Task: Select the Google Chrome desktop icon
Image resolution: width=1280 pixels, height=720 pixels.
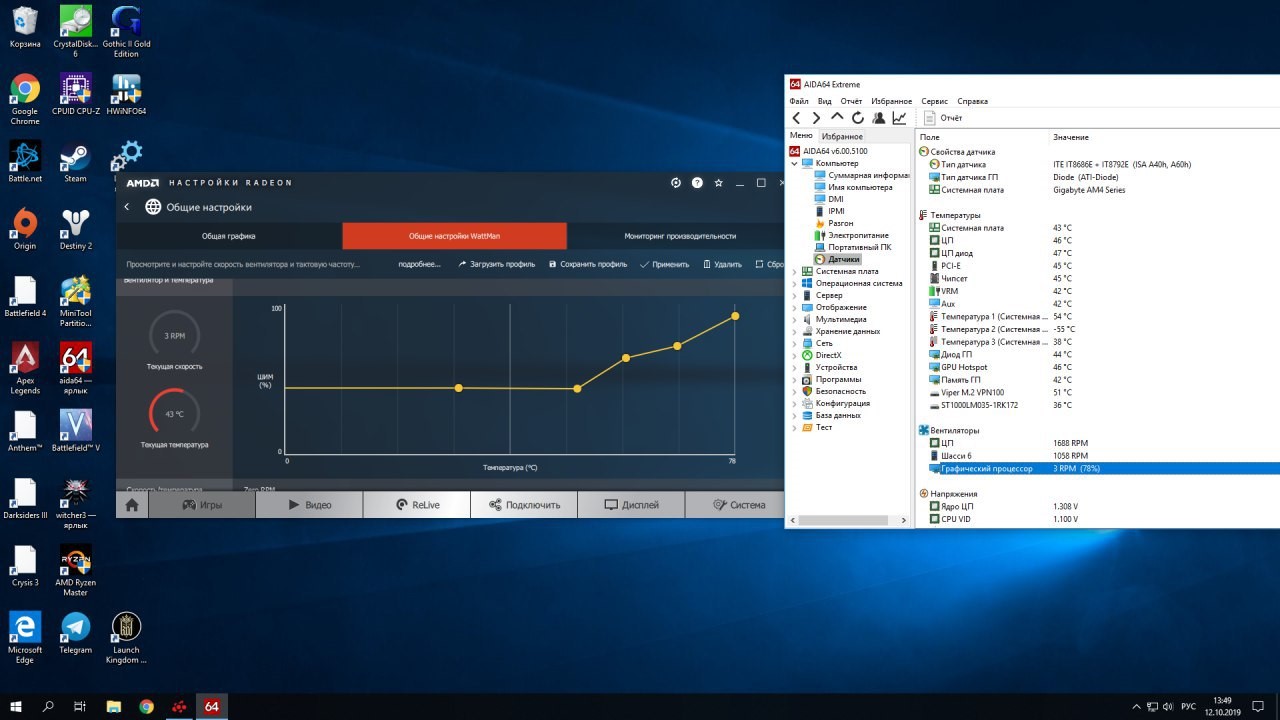Action: tap(25, 100)
